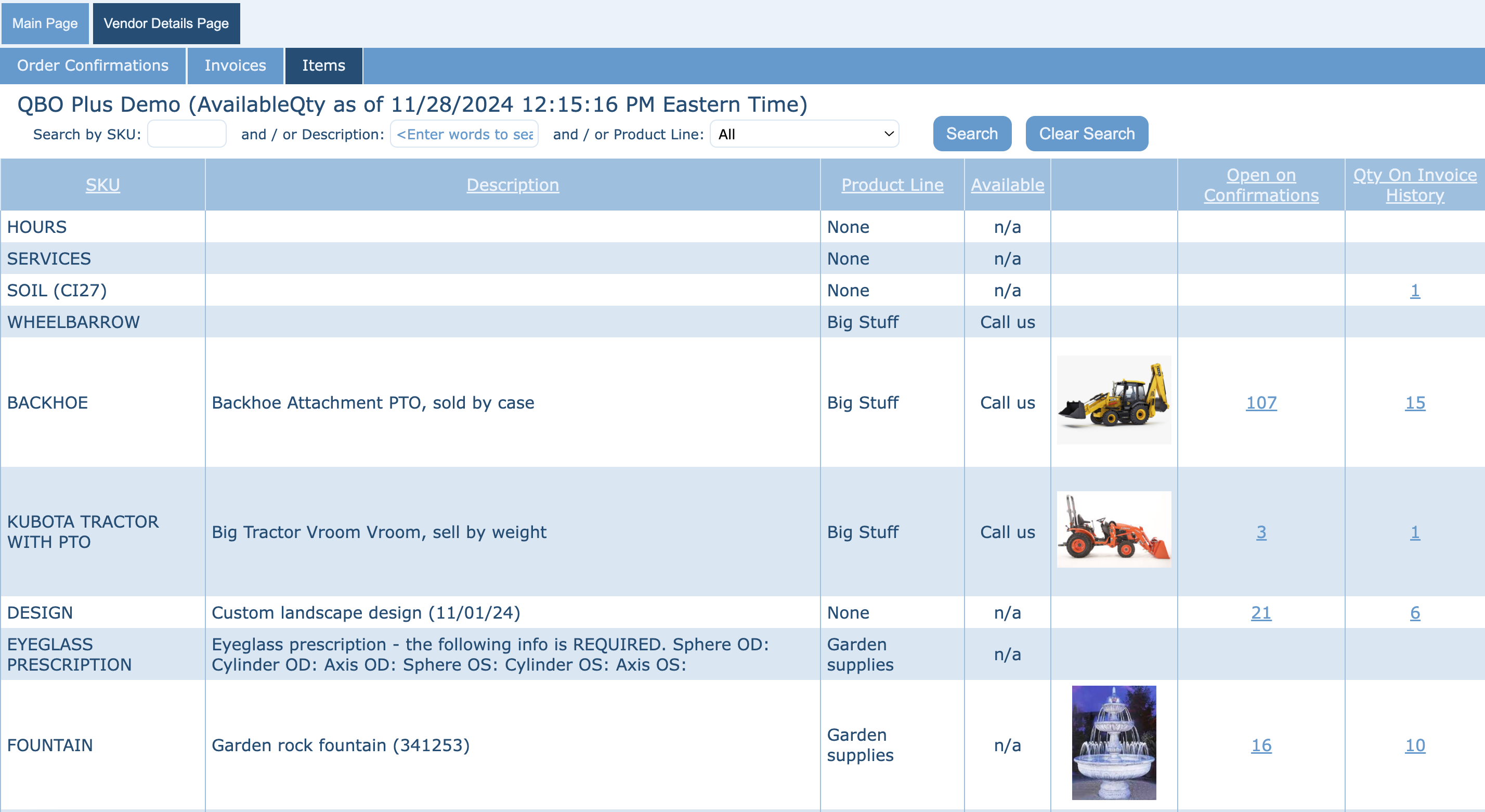1485x812 pixels.
Task: Open FOUNTAIN's invoice history quantity 10
Action: (x=1414, y=744)
